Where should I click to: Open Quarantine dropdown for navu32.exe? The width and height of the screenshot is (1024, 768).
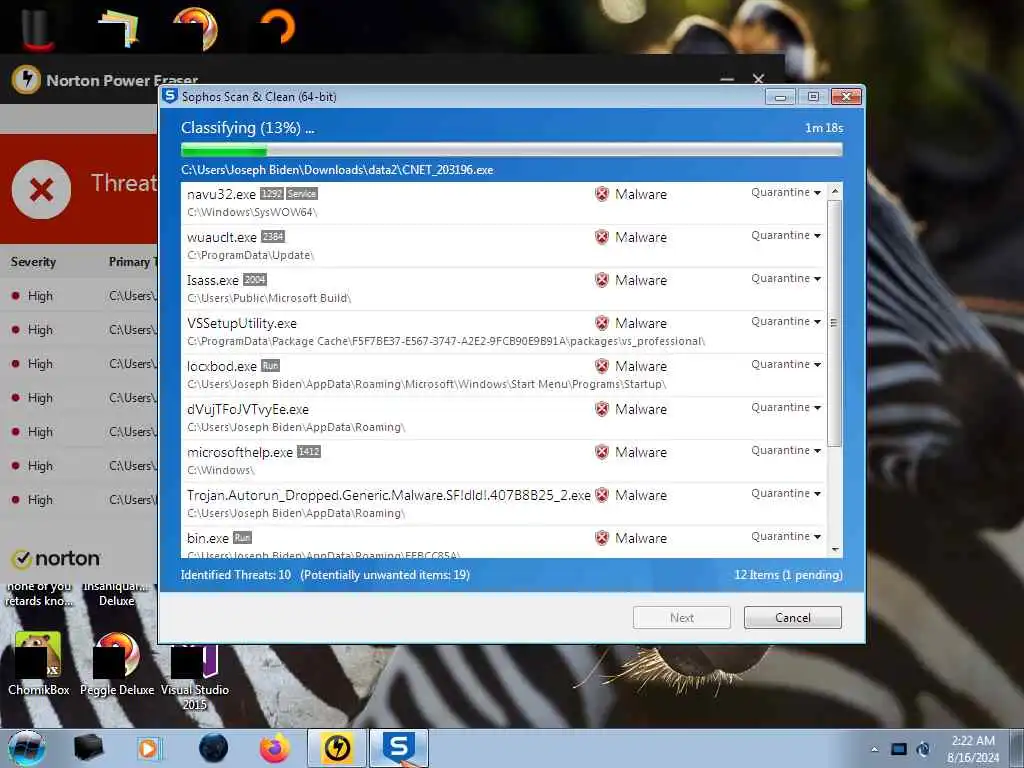[x=786, y=193]
